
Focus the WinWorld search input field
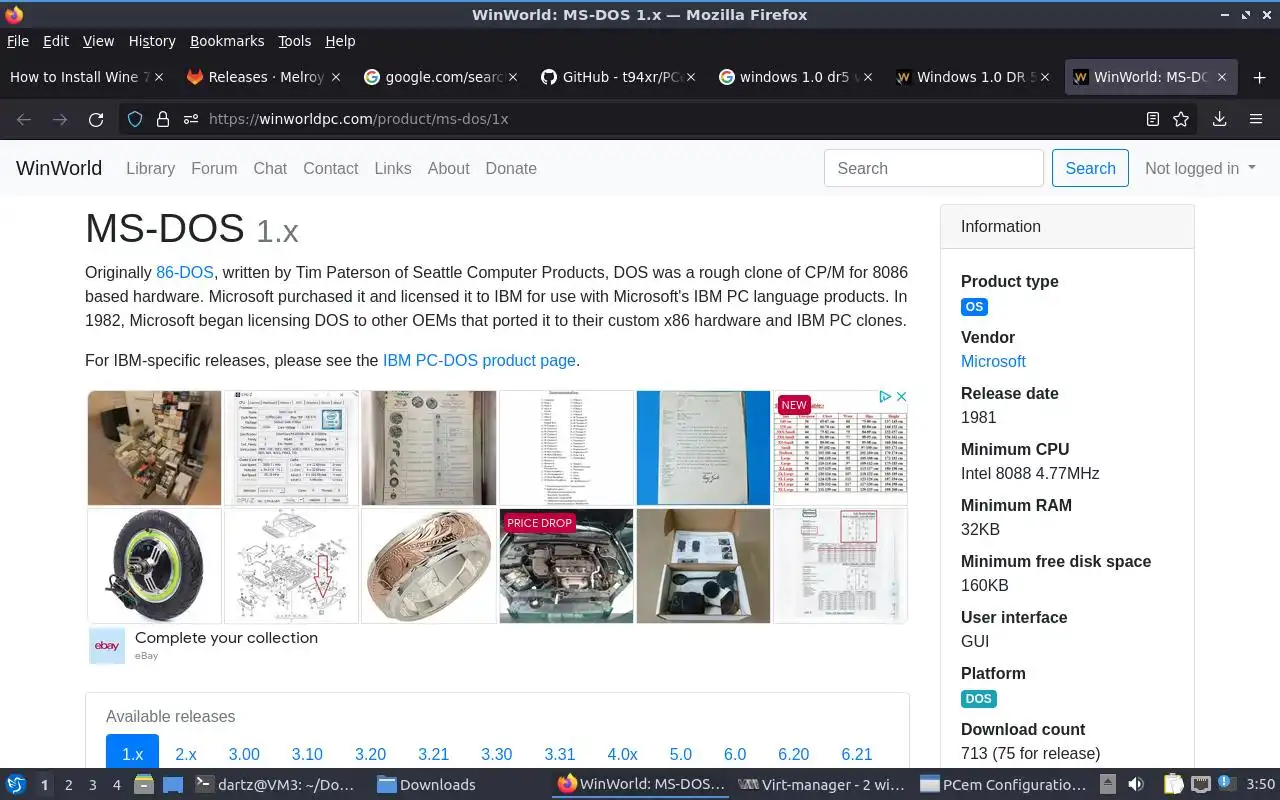point(934,168)
